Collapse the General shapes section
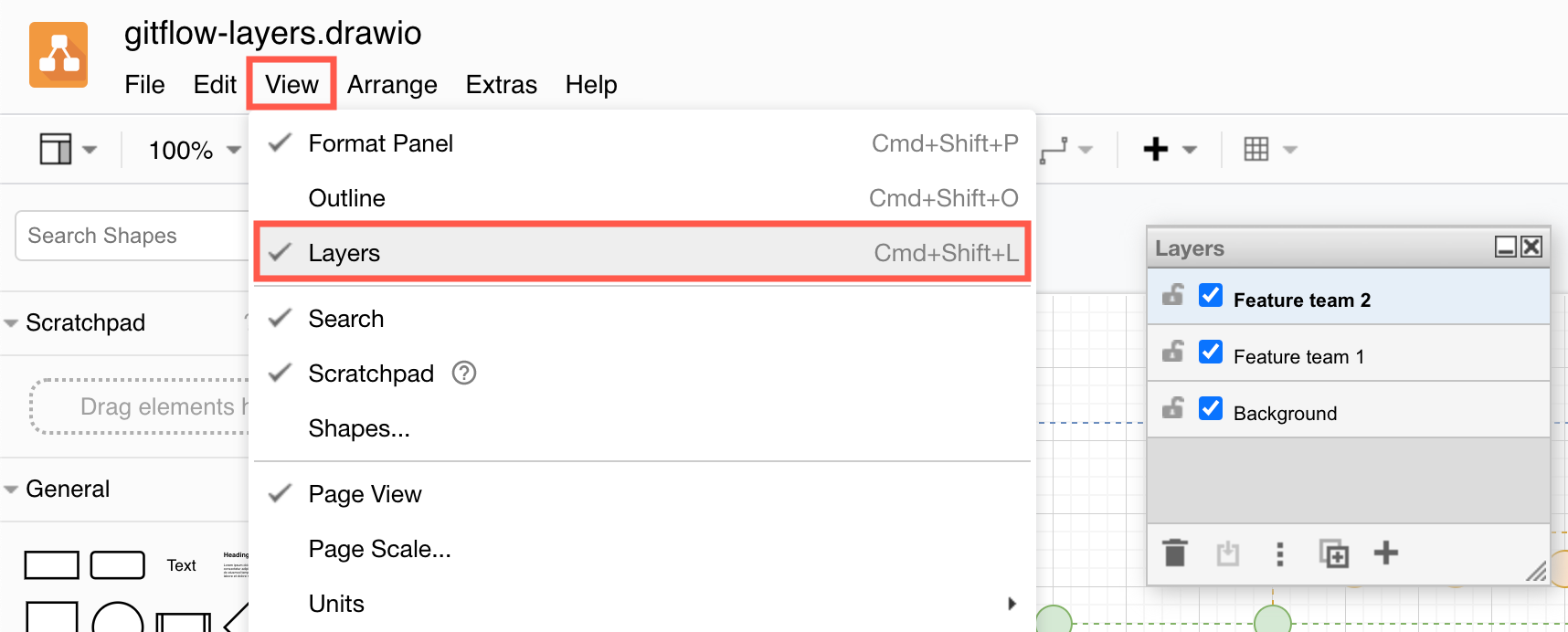This screenshot has width=1568, height=632. [11, 489]
